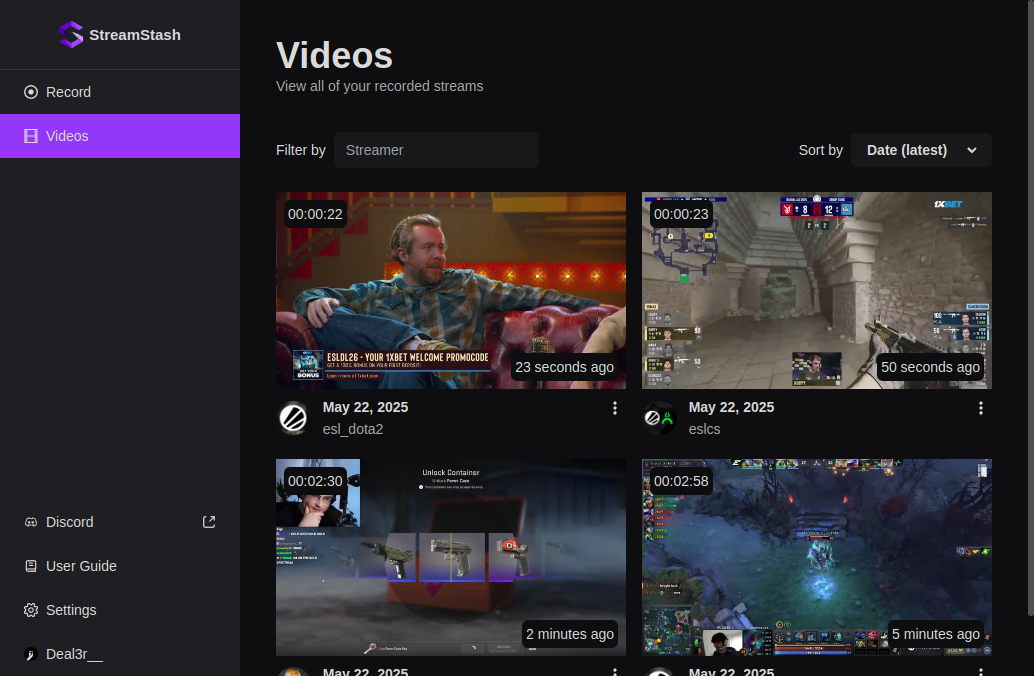
Task: Play the 00:02:30 Unlock Container video
Action: pos(451,557)
